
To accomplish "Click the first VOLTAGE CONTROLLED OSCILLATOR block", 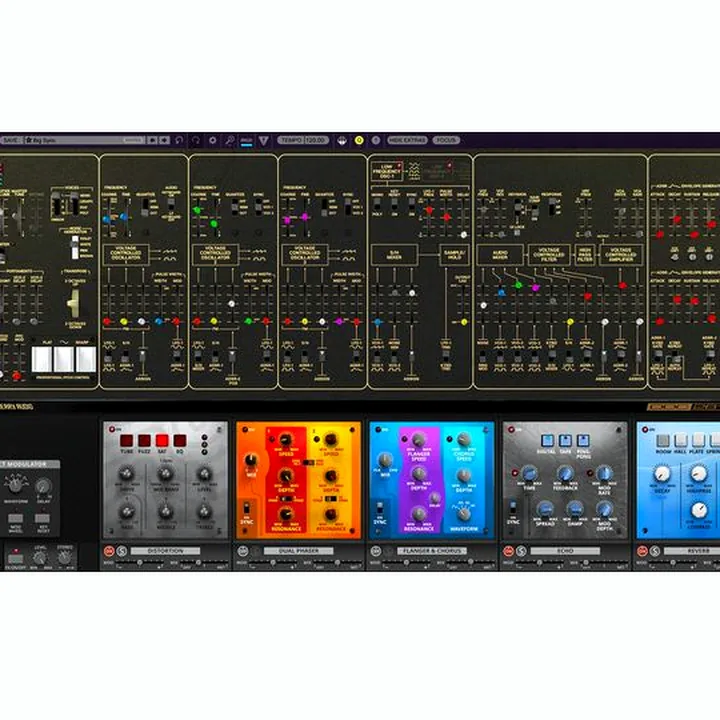I will point(126,254).
